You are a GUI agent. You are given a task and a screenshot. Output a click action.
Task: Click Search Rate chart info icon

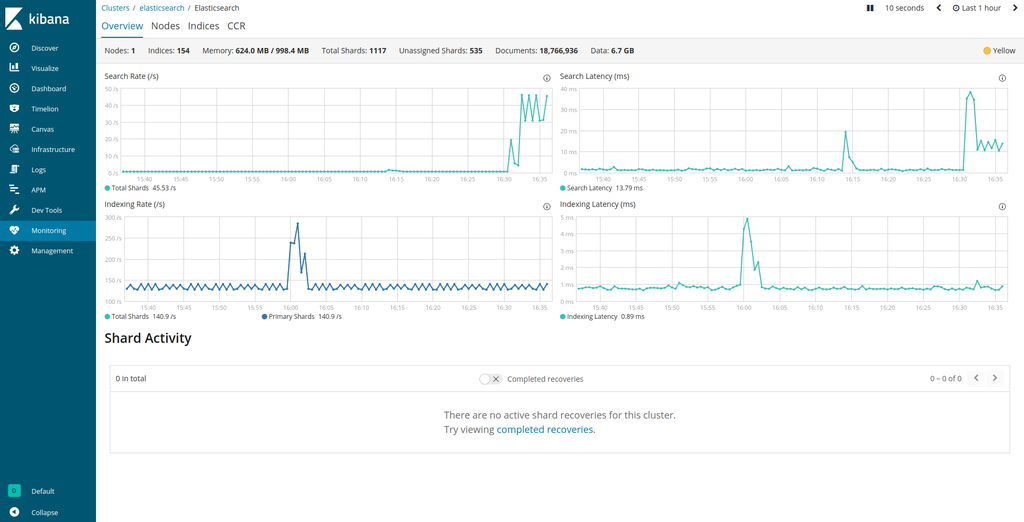[547, 78]
